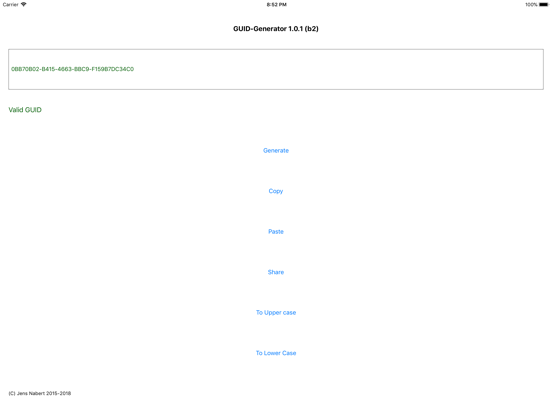Click inside the GUID text field
This screenshot has width=552, height=414.
coord(276,69)
